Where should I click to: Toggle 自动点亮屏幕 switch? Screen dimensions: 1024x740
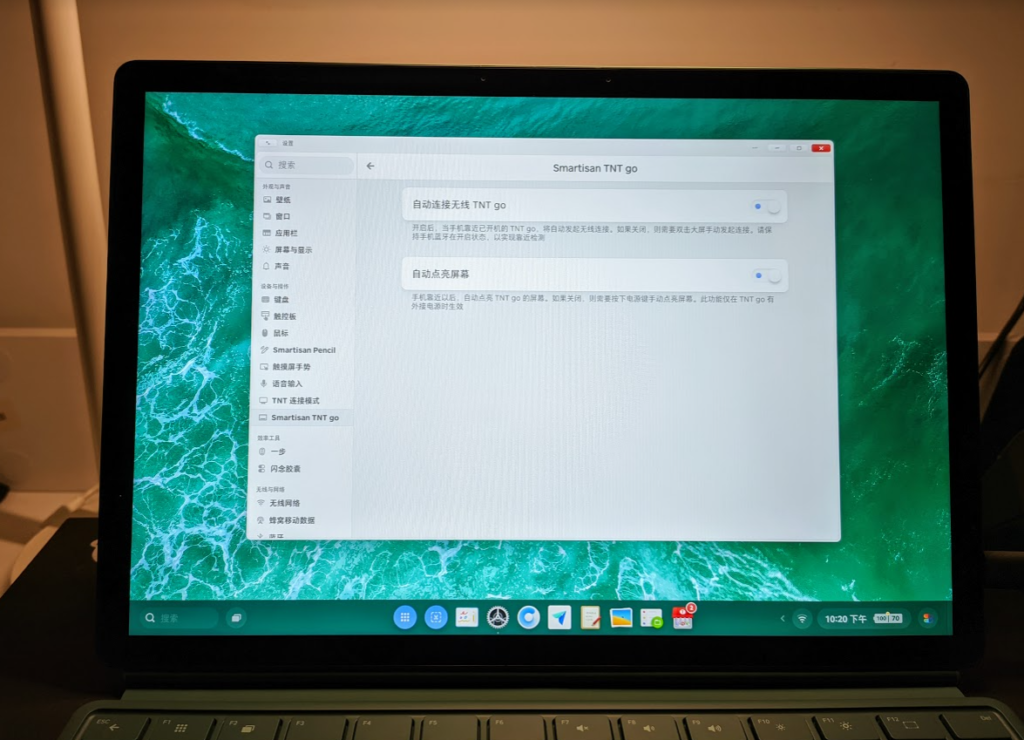point(767,276)
